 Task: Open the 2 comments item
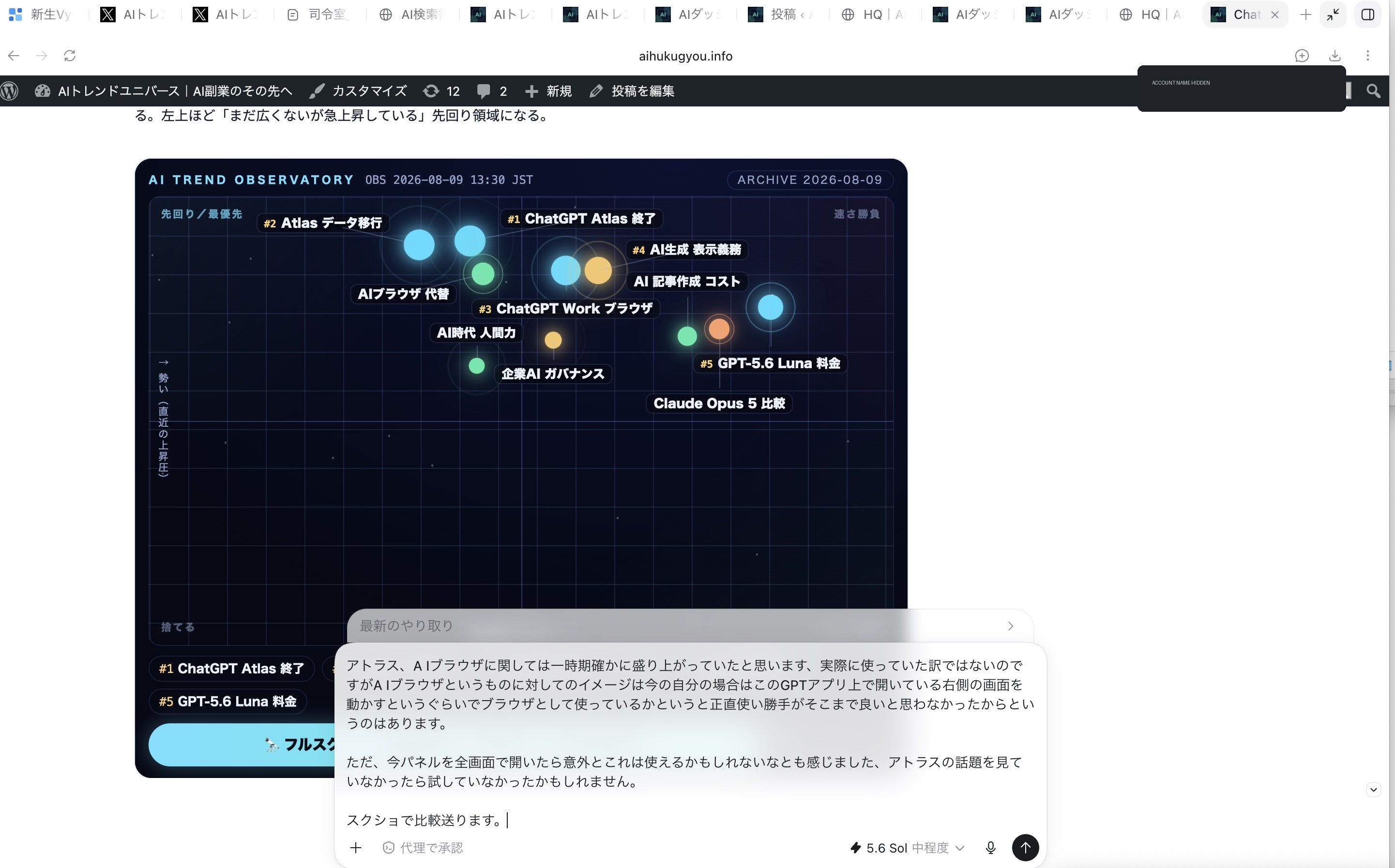tap(492, 90)
